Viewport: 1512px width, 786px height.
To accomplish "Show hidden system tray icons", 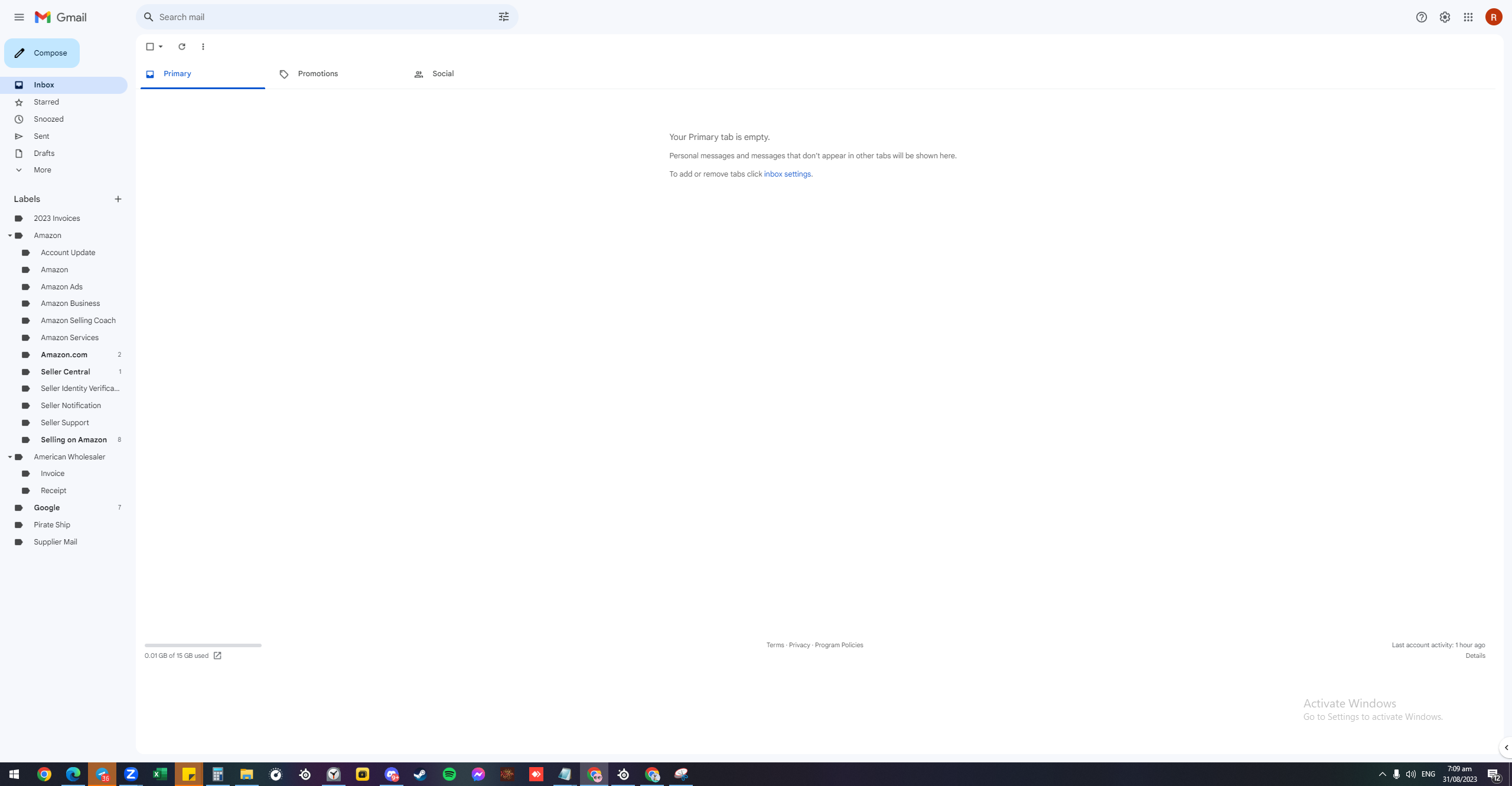I will tap(1382, 774).
